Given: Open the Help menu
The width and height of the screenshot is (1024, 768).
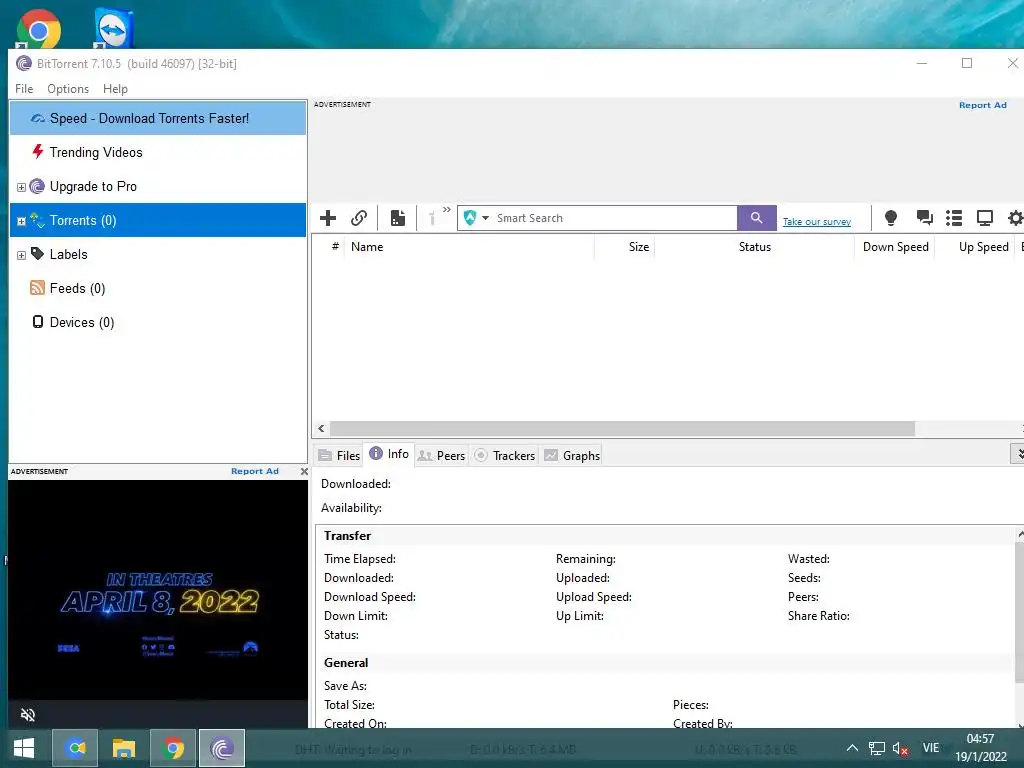Looking at the screenshot, I should click(115, 89).
